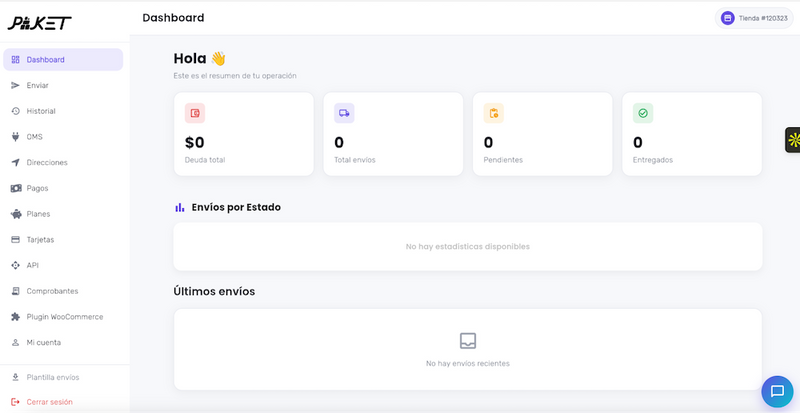The height and width of the screenshot is (413, 800).
Task: Download Plantilla envíos template link
Action: tap(63, 377)
